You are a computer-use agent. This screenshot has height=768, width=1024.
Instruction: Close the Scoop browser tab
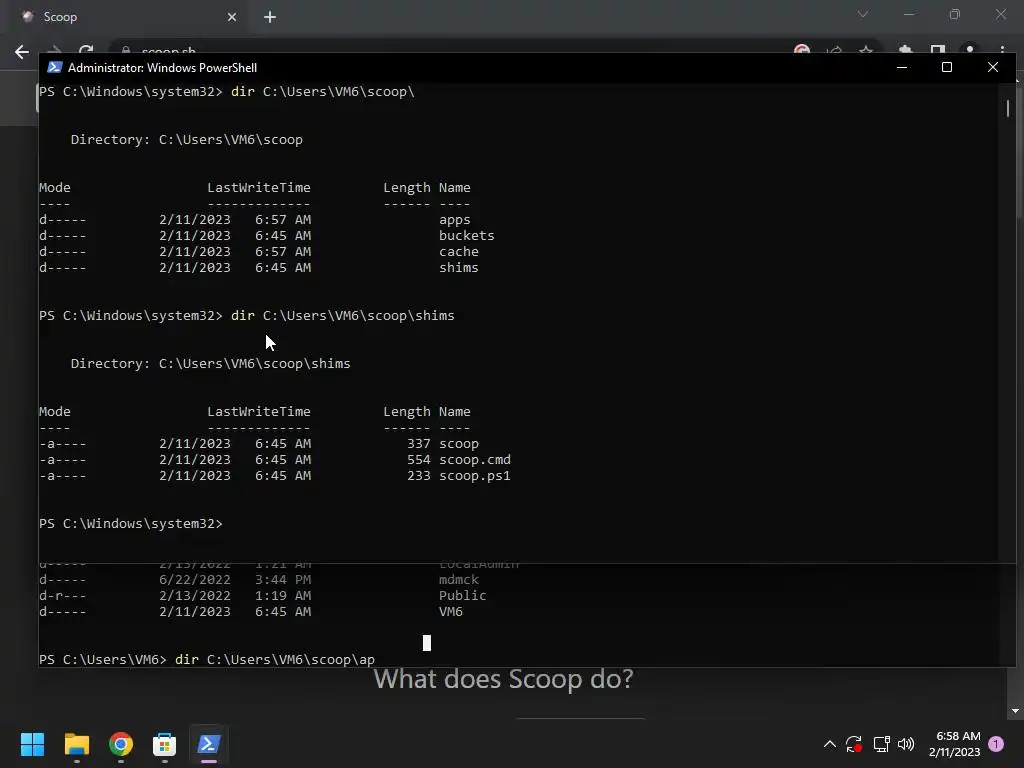[232, 17]
